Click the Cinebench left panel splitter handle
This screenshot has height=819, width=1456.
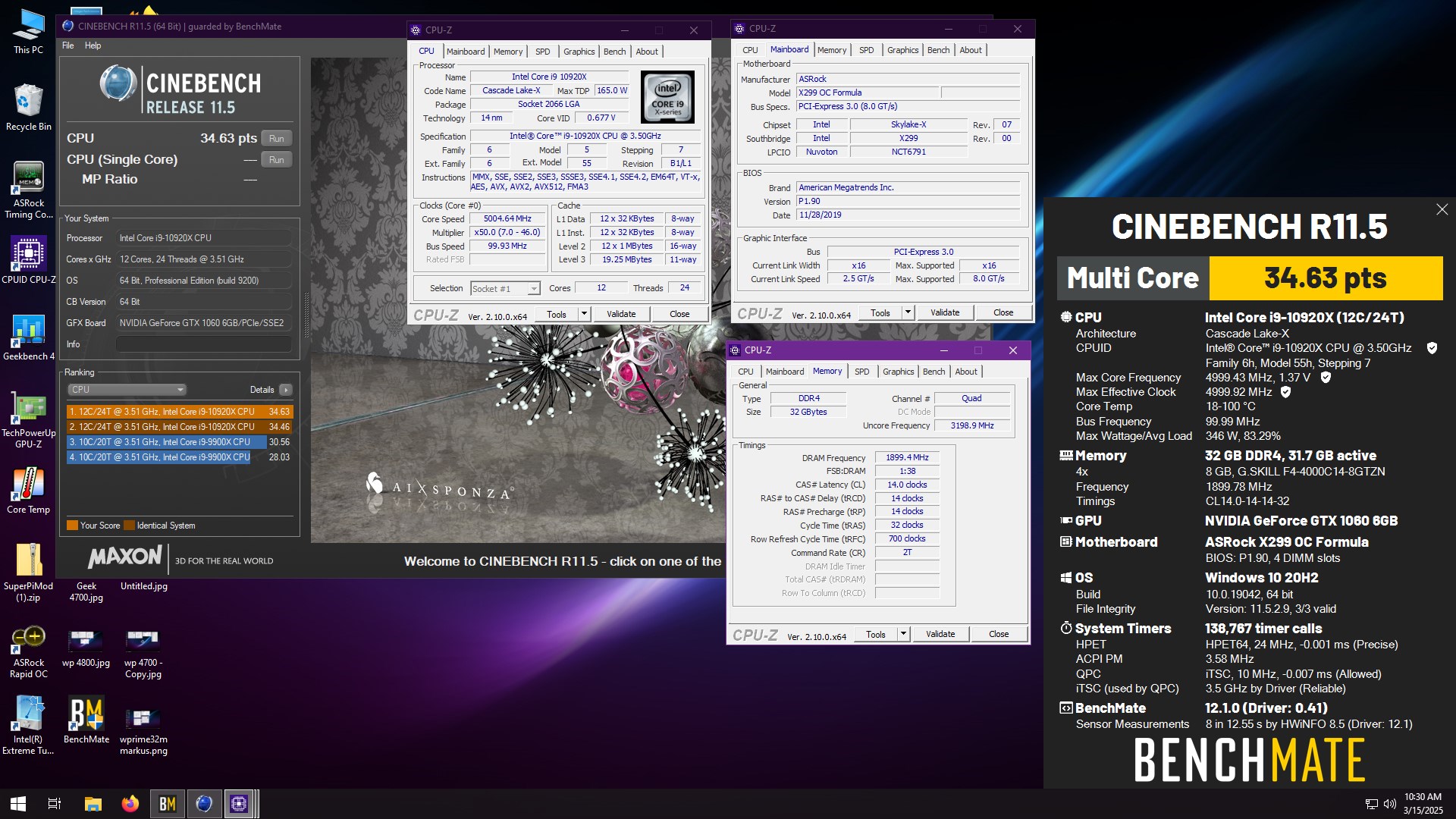306,315
